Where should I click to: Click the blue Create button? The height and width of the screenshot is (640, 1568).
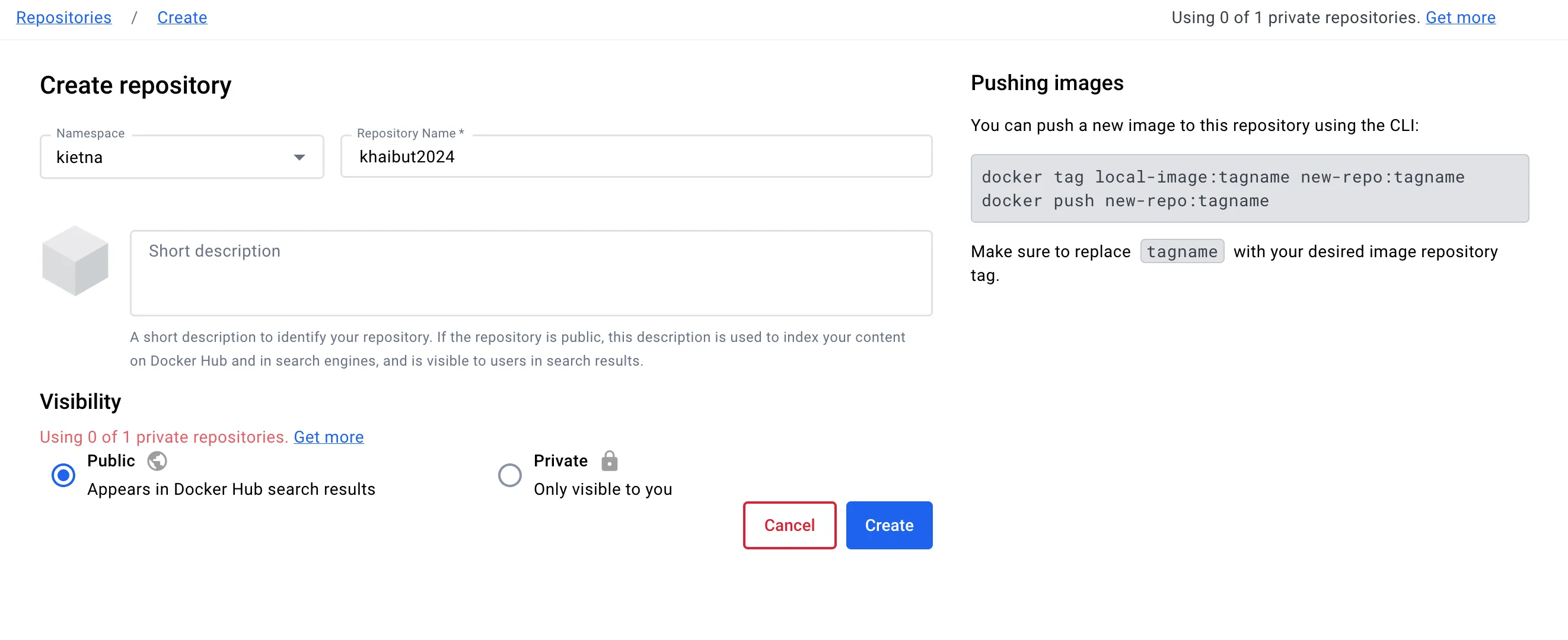890,525
